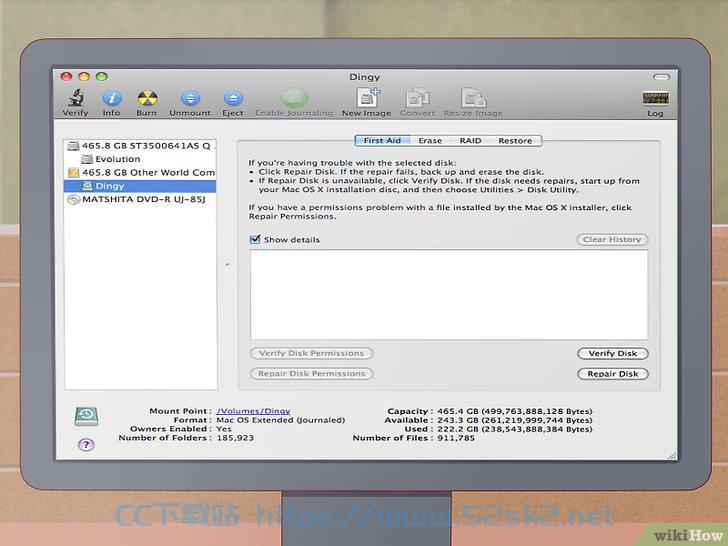
Task: Click the Available value 243.3 GB
Action: point(515,420)
